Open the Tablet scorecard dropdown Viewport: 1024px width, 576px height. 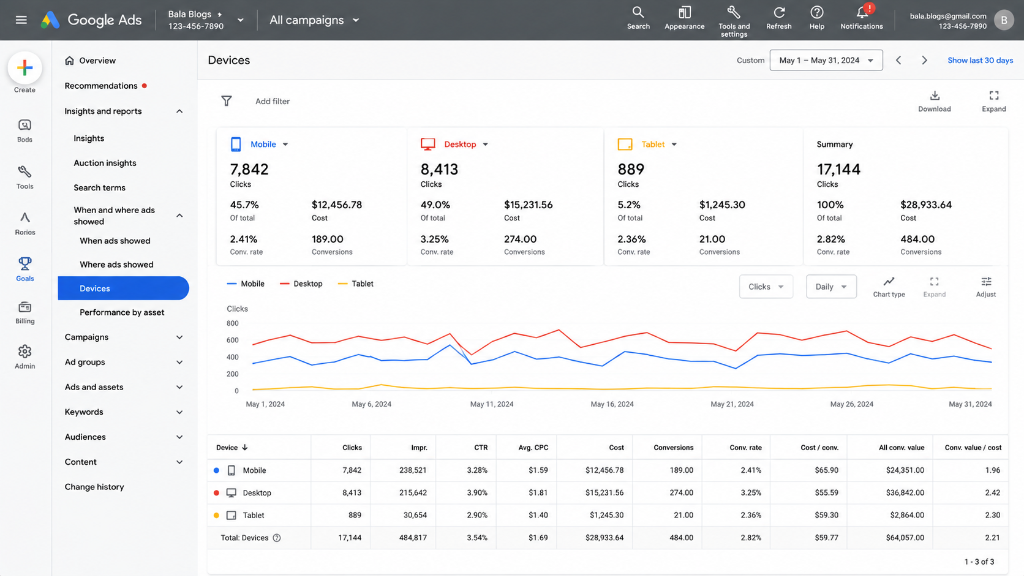tap(674, 144)
